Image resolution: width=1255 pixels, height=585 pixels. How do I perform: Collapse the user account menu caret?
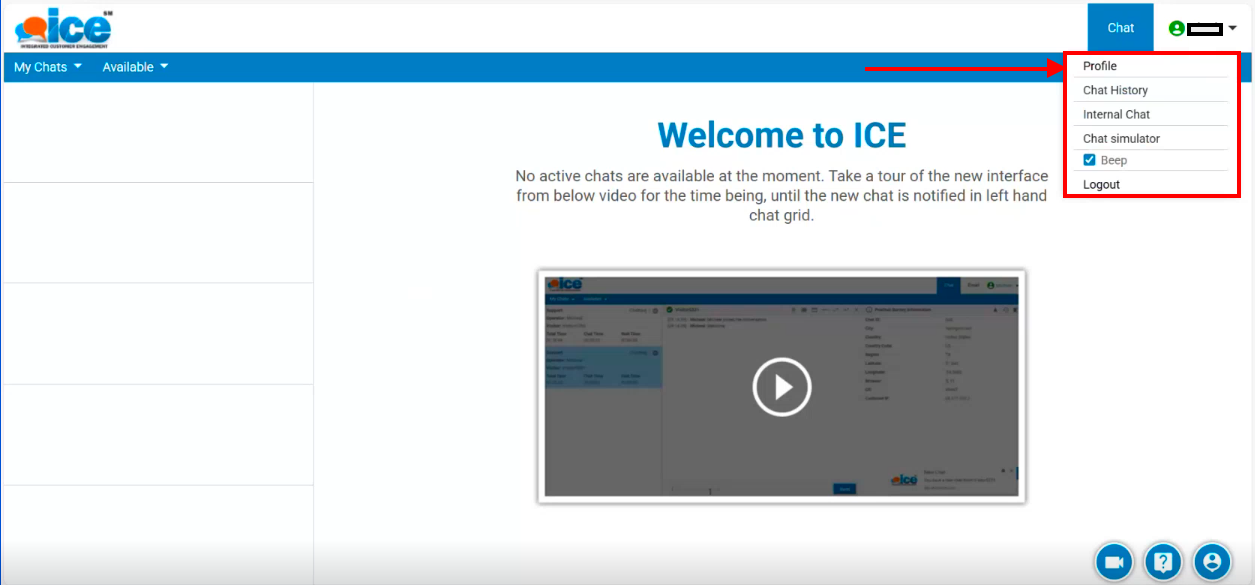pyautogui.click(x=1233, y=28)
